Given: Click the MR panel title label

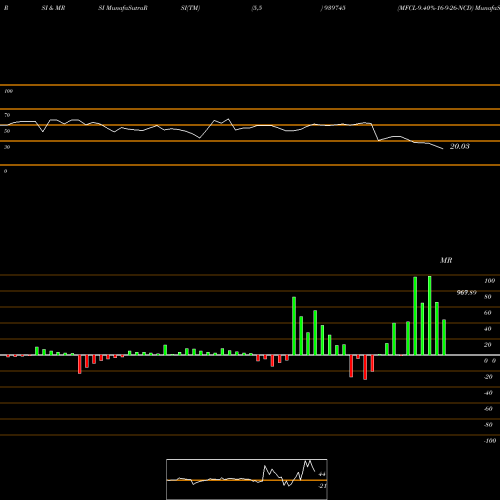Looking at the screenshot, I should click(446, 260).
